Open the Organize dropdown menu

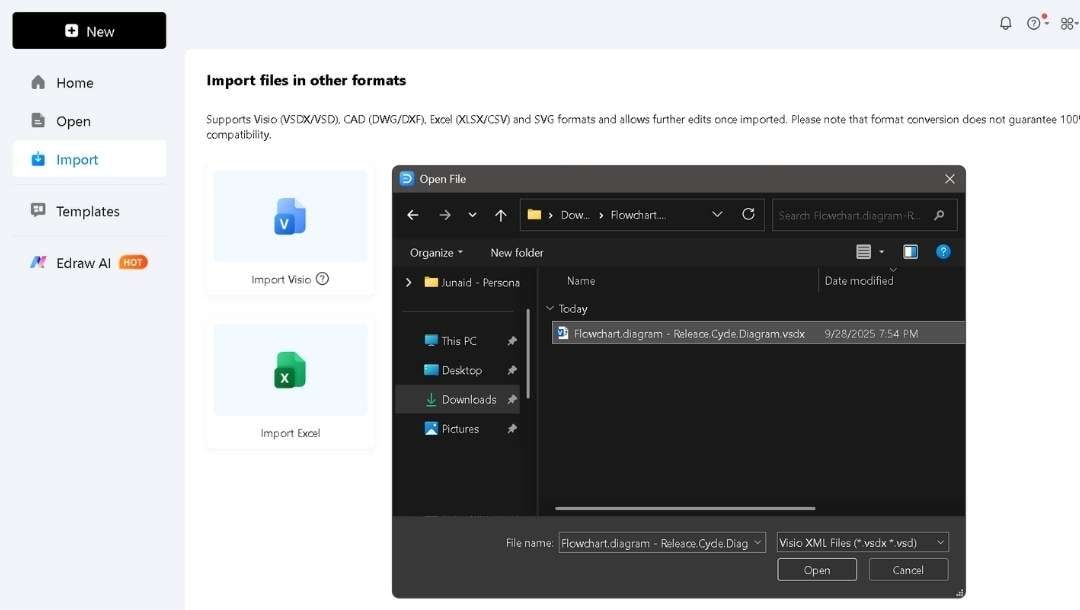click(435, 252)
